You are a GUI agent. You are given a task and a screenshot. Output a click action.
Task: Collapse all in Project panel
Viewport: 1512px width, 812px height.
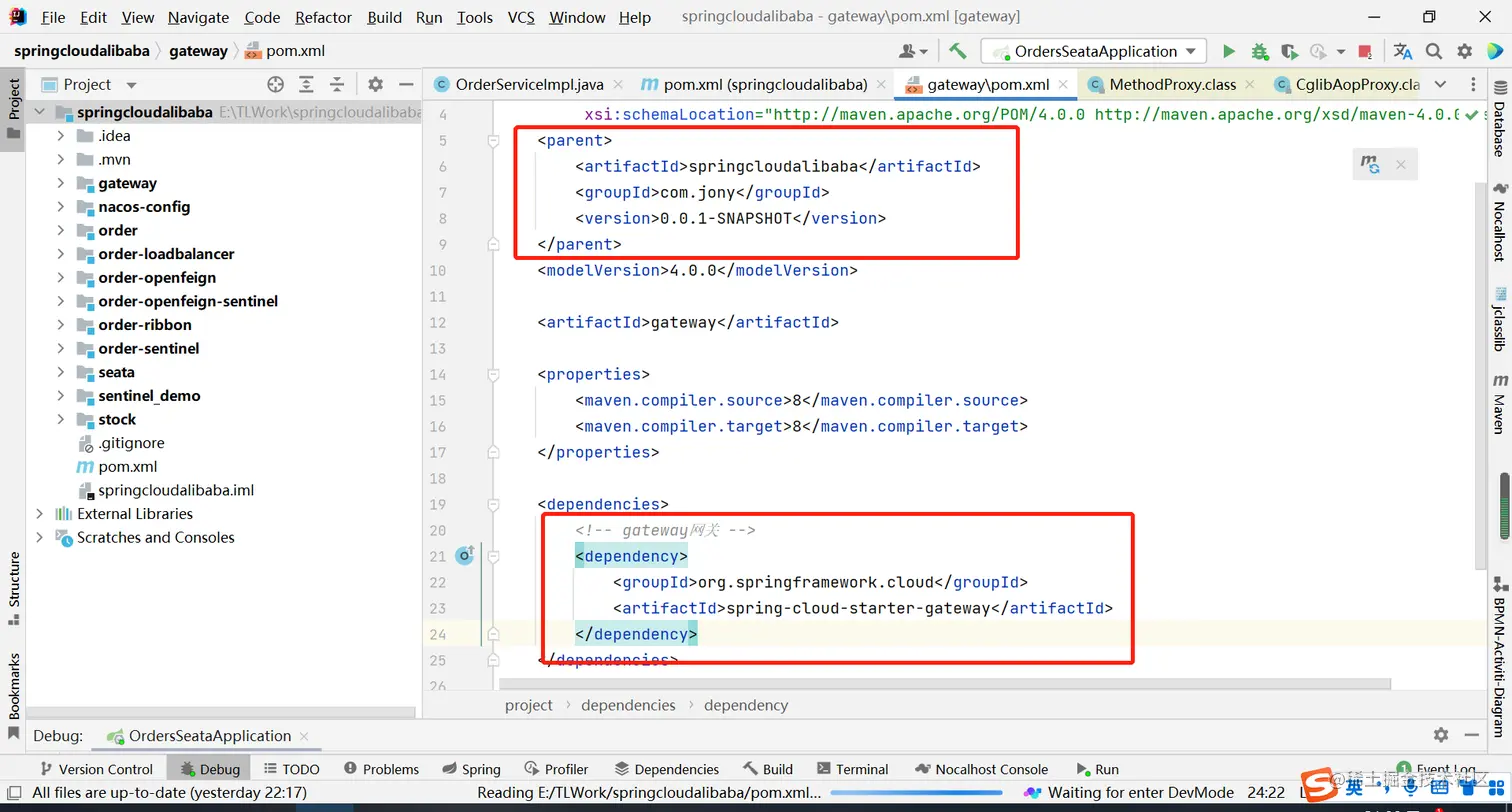337,85
